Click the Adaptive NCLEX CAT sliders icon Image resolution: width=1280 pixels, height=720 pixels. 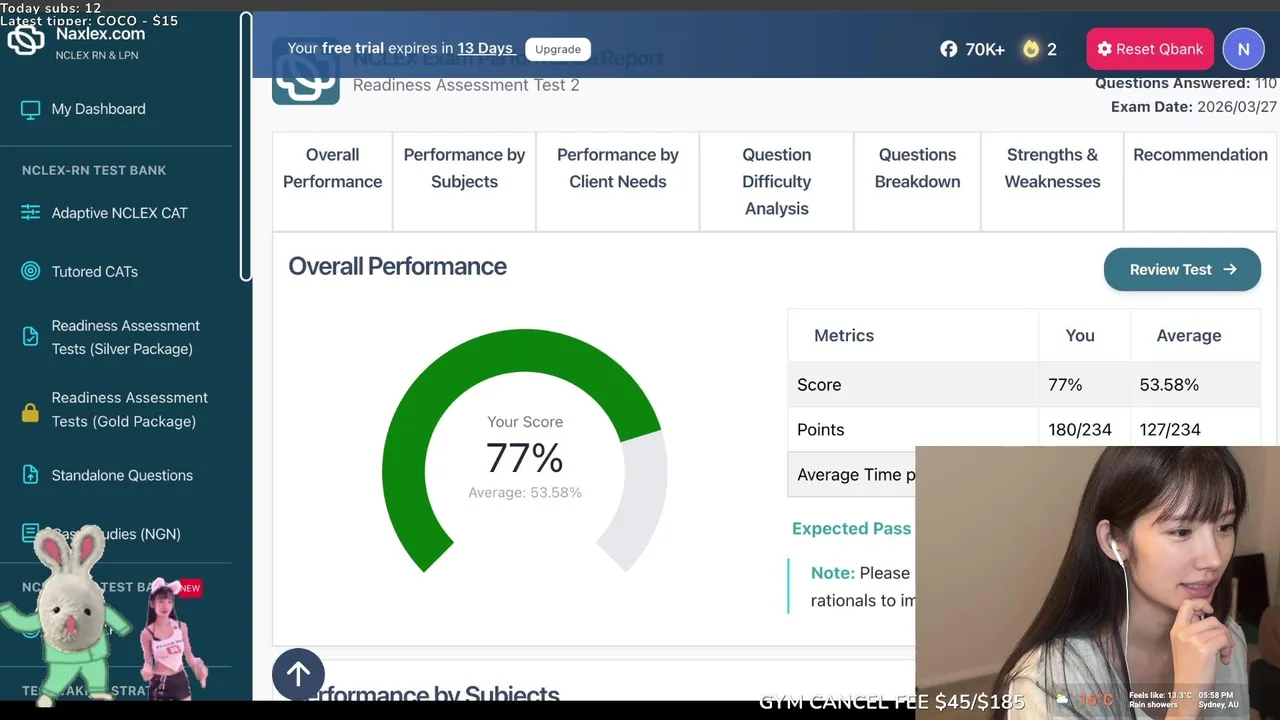[31, 213]
